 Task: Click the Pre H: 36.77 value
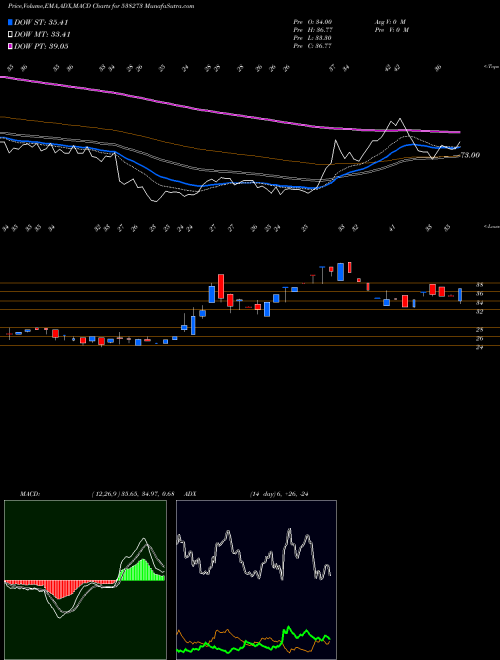(x=313, y=30)
